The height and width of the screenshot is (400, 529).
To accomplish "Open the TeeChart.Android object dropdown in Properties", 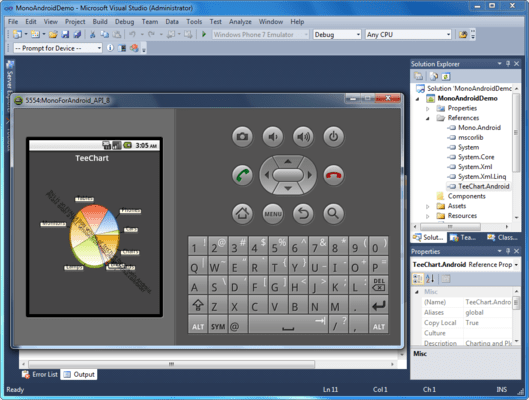I will [517, 265].
